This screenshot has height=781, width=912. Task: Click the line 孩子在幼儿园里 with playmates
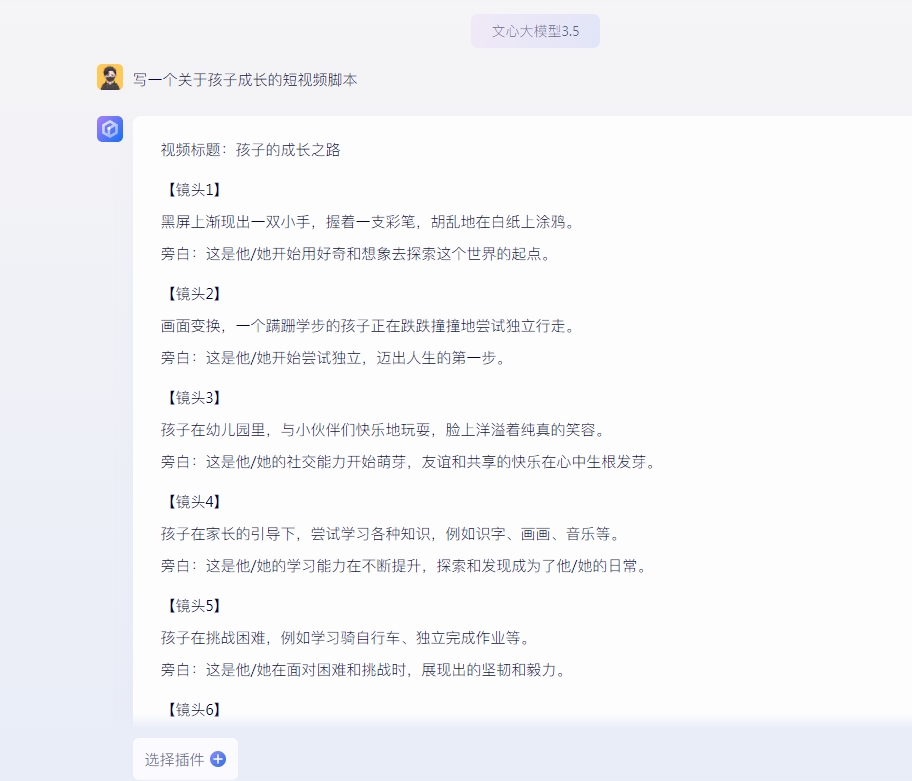click(x=383, y=430)
